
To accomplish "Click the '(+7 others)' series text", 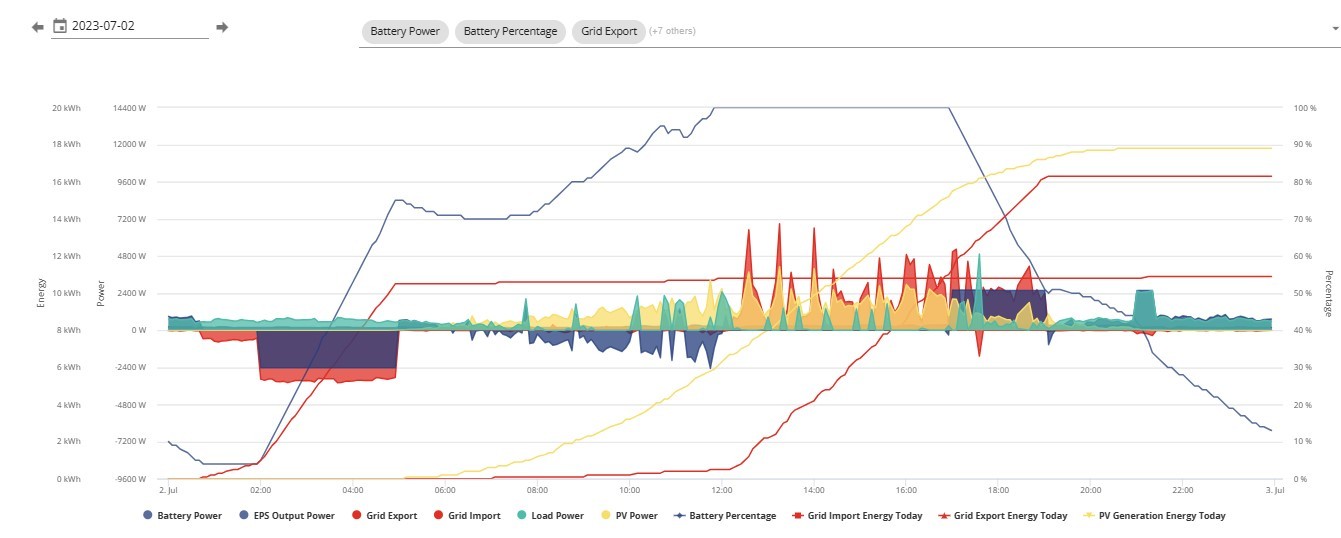I will click(x=672, y=31).
